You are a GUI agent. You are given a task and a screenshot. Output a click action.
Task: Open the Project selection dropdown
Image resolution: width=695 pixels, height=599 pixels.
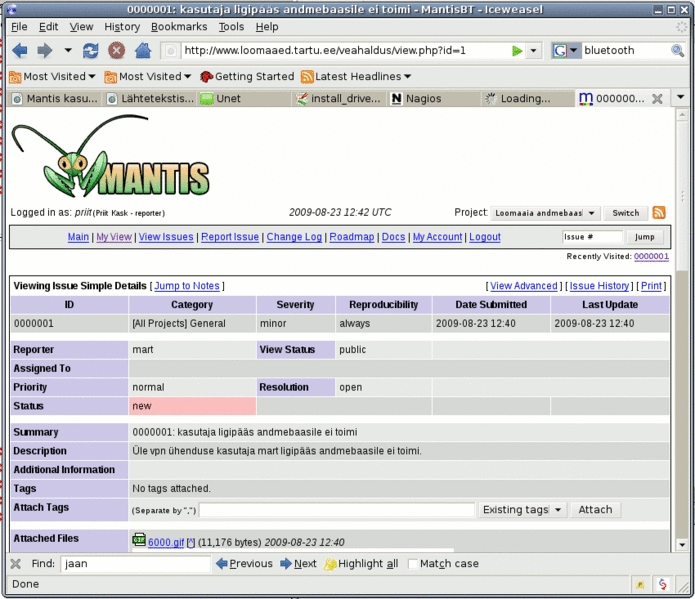(x=545, y=213)
